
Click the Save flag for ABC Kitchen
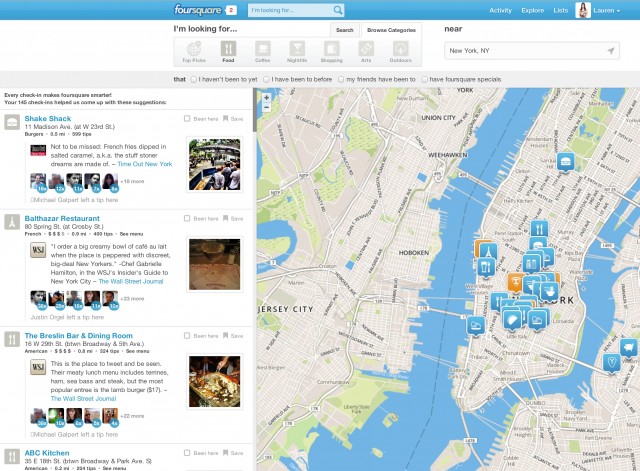pyautogui.click(x=233, y=453)
